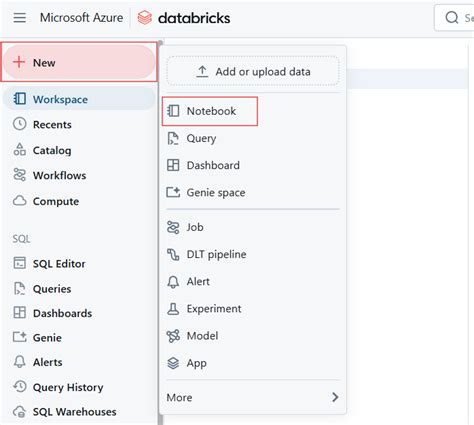This screenshot has height=425, width=474.
Task: Click the databricks wordmark
Action: 194,18
